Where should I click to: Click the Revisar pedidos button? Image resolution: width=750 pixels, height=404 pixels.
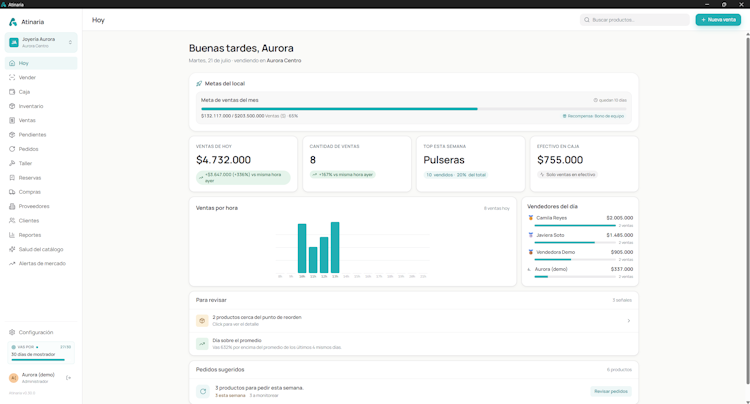tap(611, 392)
